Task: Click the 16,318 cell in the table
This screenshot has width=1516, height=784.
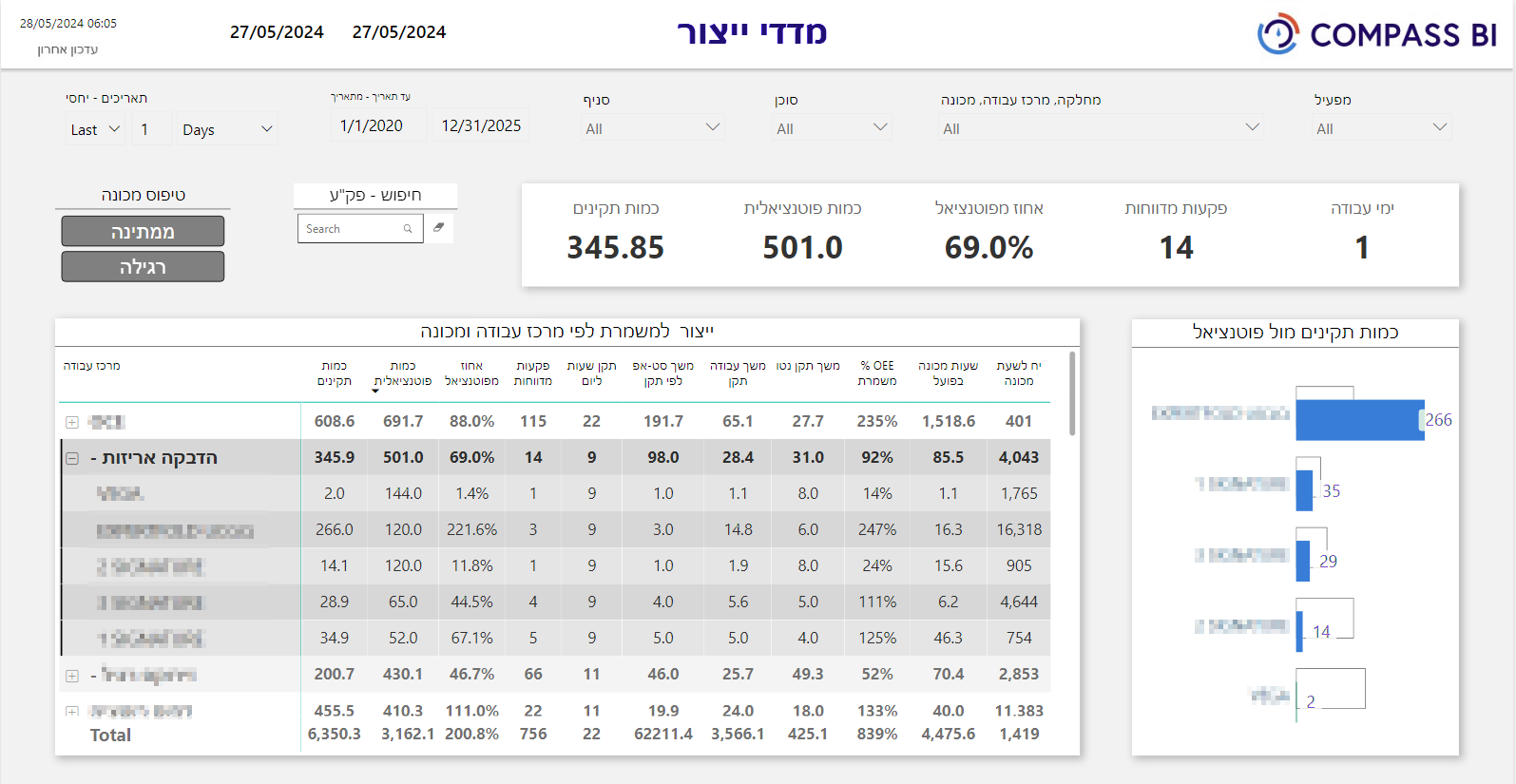Action: [x=1019, y=529]
